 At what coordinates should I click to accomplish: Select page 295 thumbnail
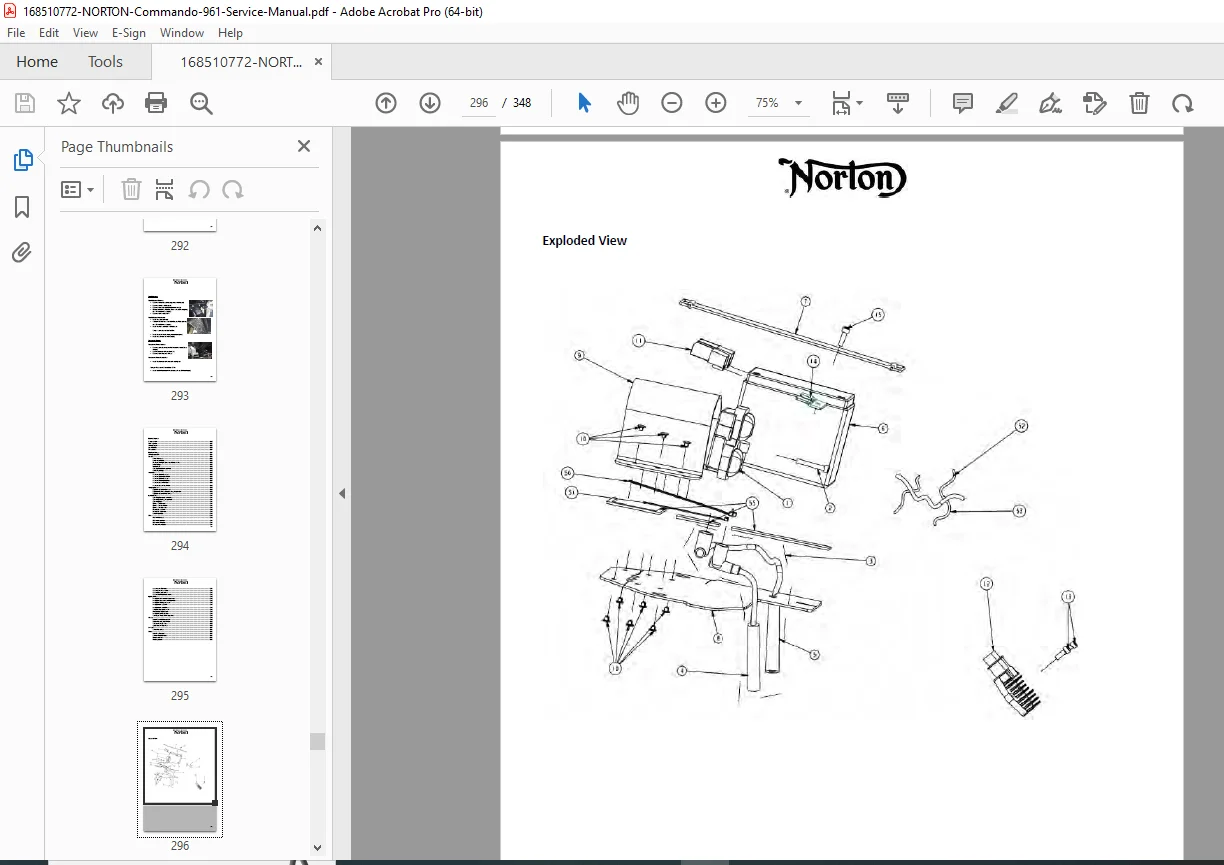(180, 630)
